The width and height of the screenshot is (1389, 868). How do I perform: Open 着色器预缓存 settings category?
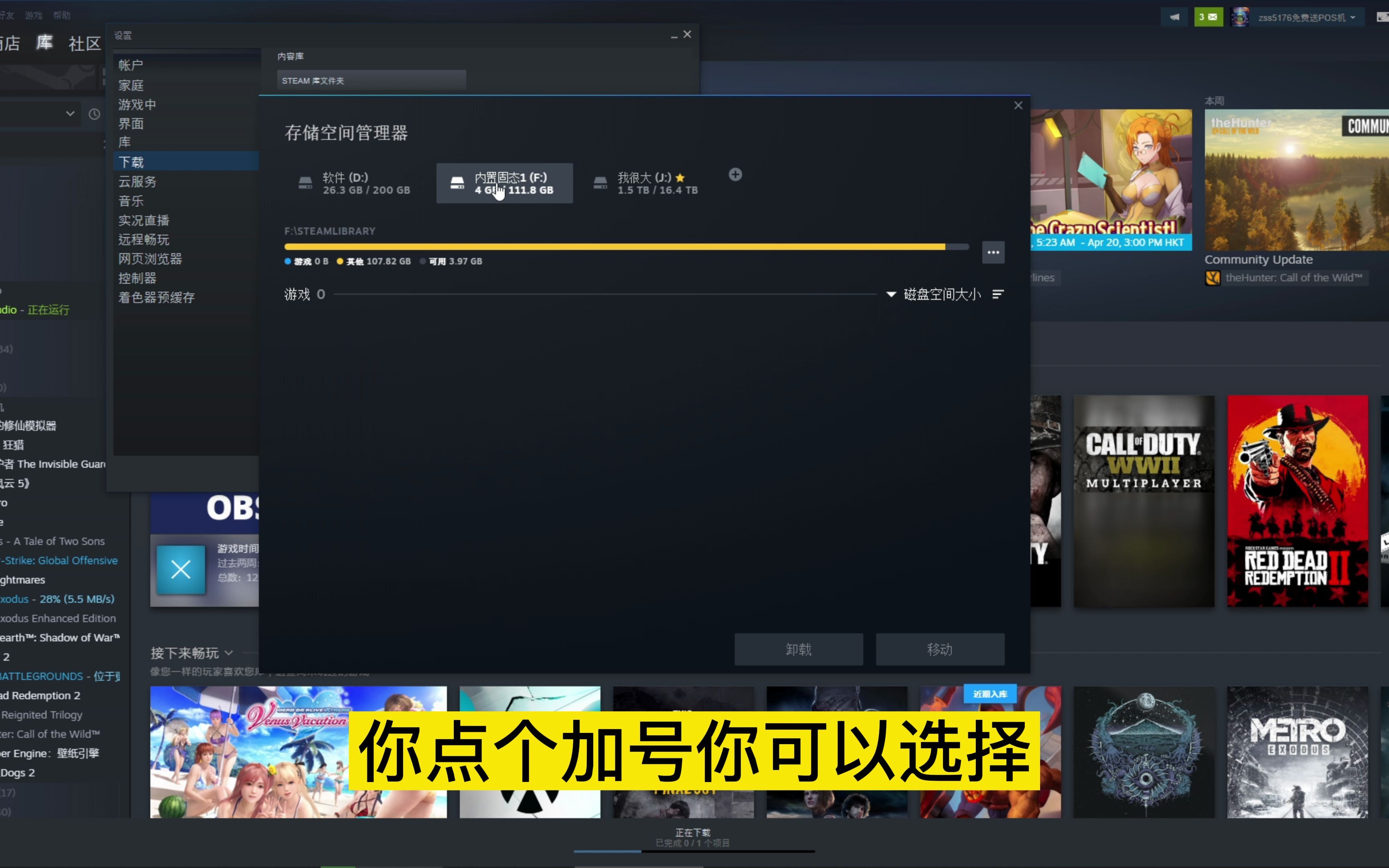pos(186,297)
